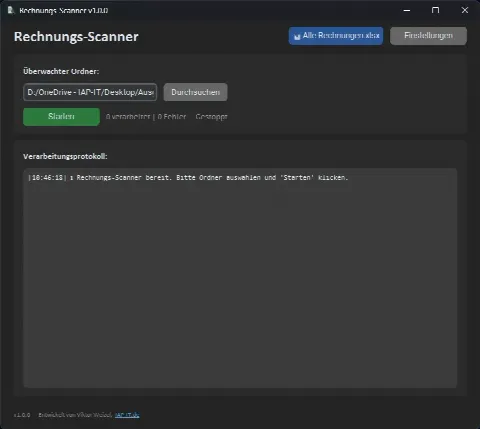Viewport: 480px width, 429px height.
Task: Close the Rechnungs-Scanner window
Action: click(465, 10)
